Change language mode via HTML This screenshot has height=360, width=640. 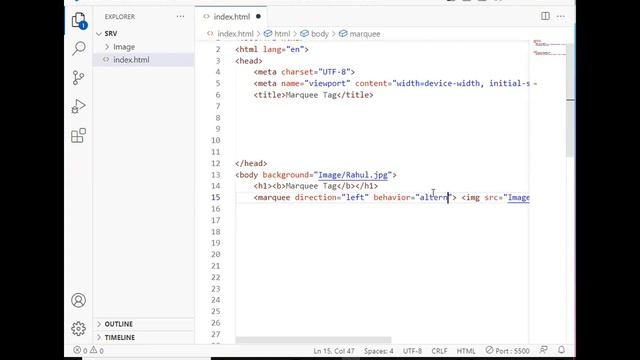tap(466, 351)
